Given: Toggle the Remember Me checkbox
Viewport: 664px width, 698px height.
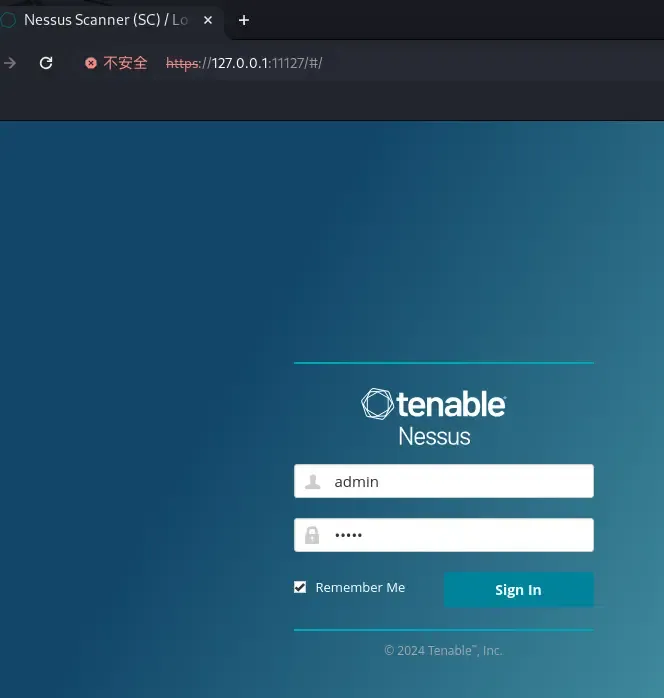Looking at the screenshot, I should click(300, 587).
